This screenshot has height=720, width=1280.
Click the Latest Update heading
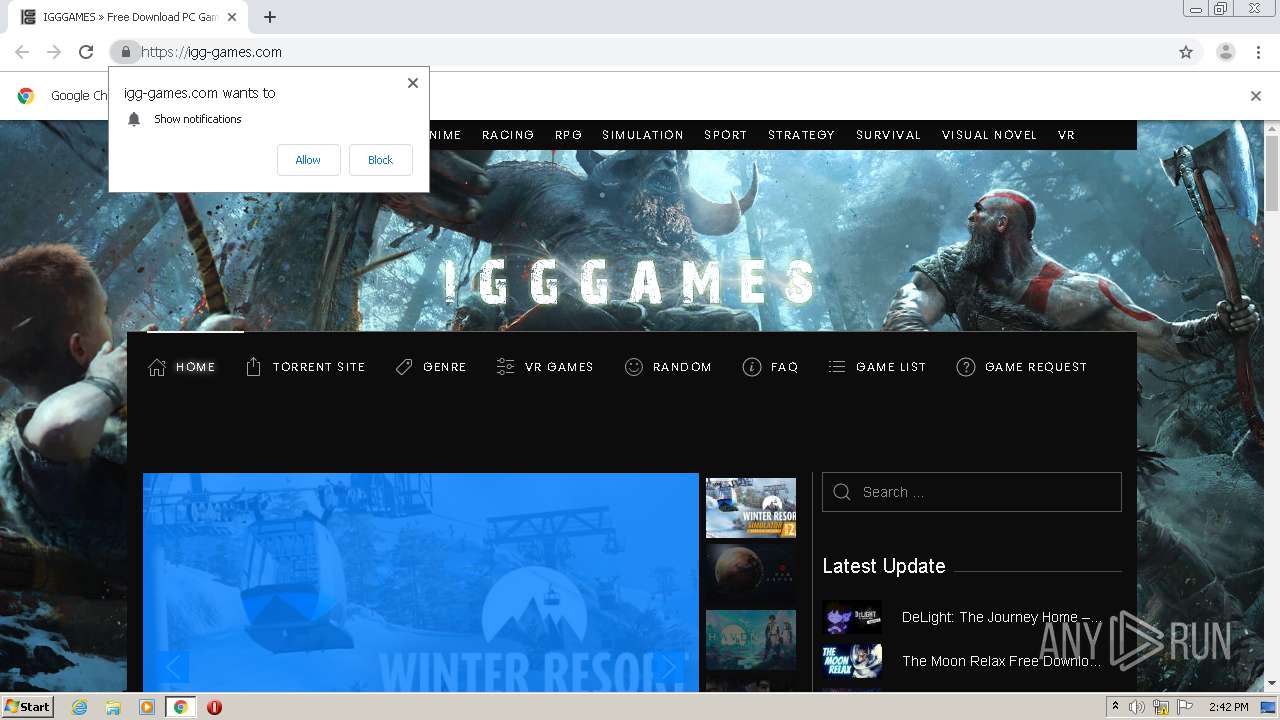(884, 566)
